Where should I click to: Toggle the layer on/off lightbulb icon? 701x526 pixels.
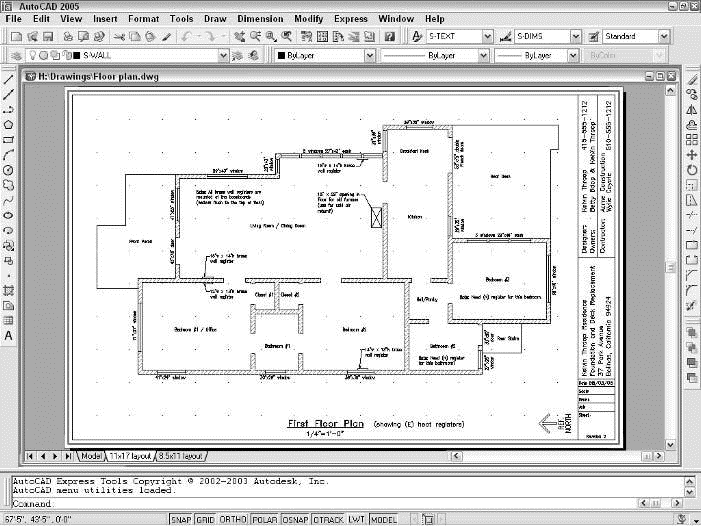coord(32,55)
